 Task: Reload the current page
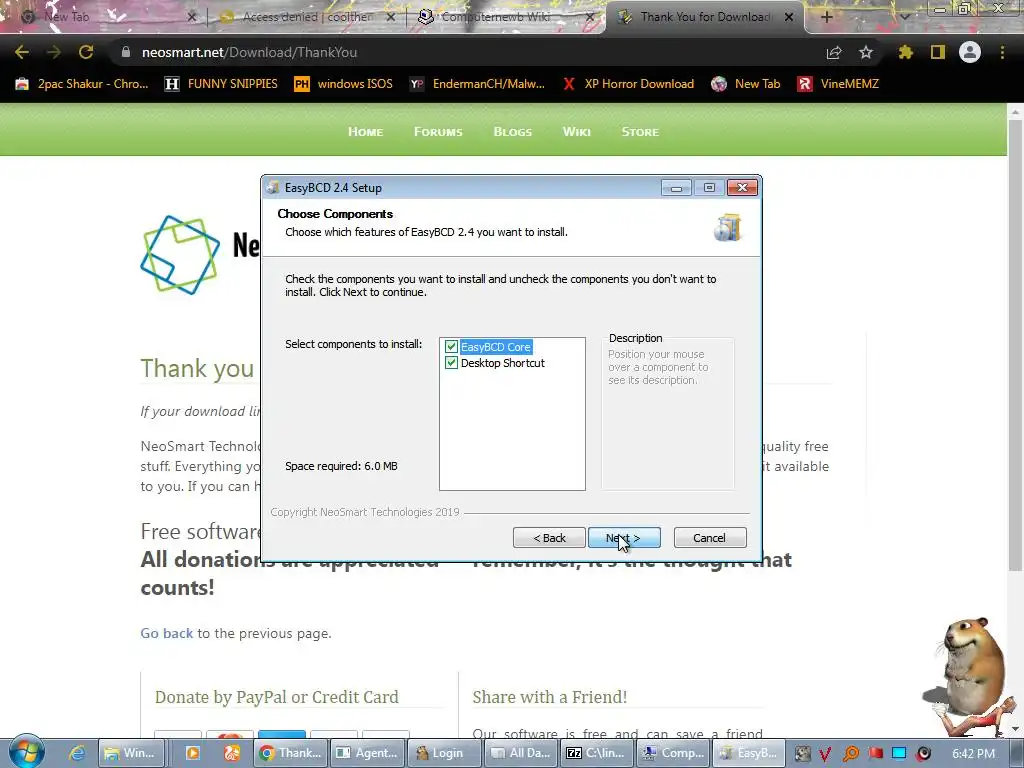86,52
